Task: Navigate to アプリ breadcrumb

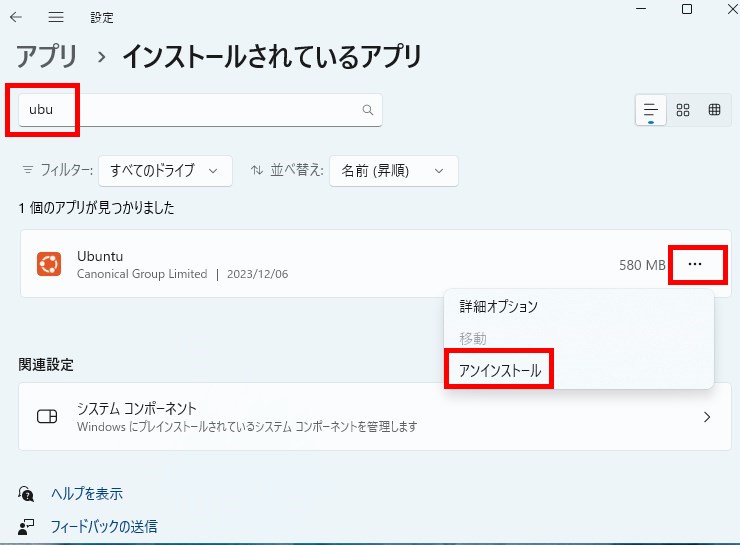Action: (x=47, y=57)
